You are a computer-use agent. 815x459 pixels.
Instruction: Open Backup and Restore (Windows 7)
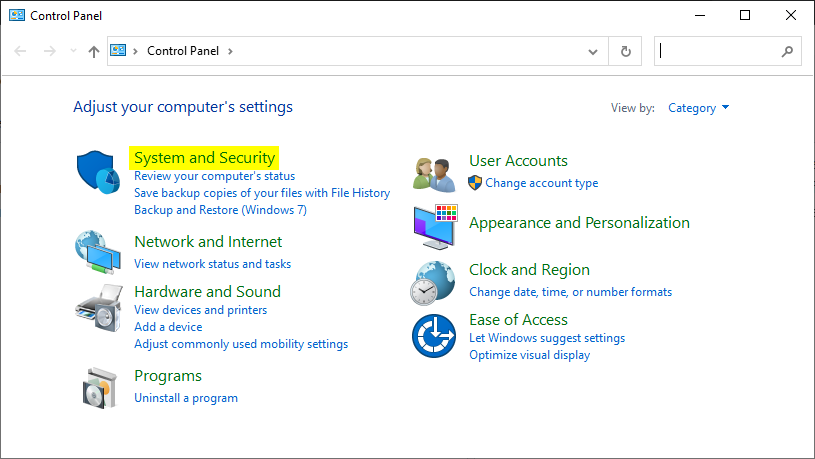point(220,209)
